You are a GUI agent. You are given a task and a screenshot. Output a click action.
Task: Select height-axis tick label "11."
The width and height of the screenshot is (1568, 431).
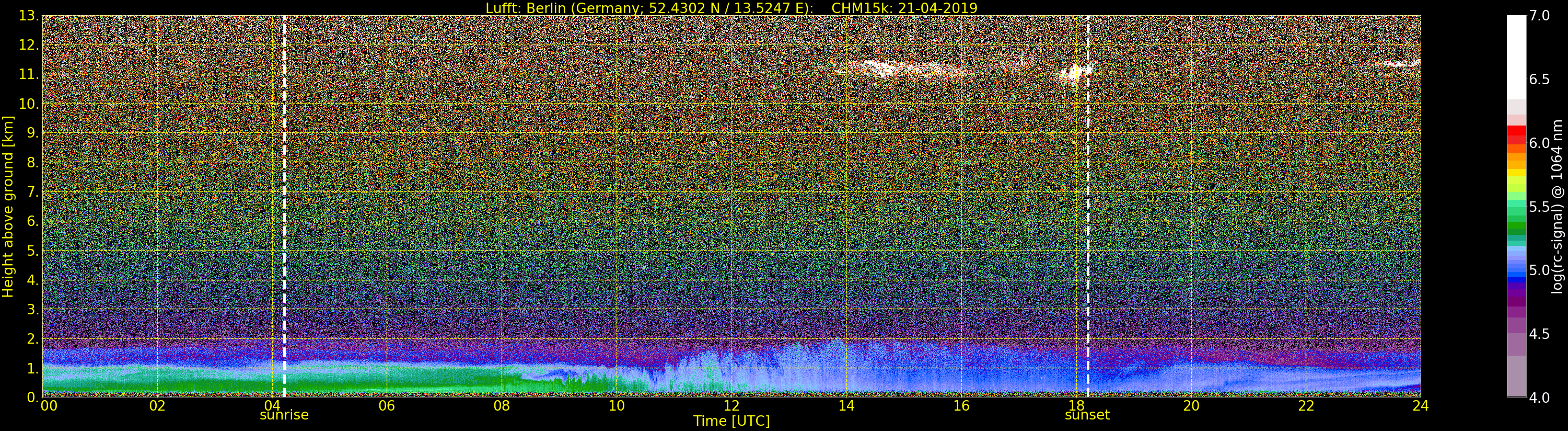(29, 75)
